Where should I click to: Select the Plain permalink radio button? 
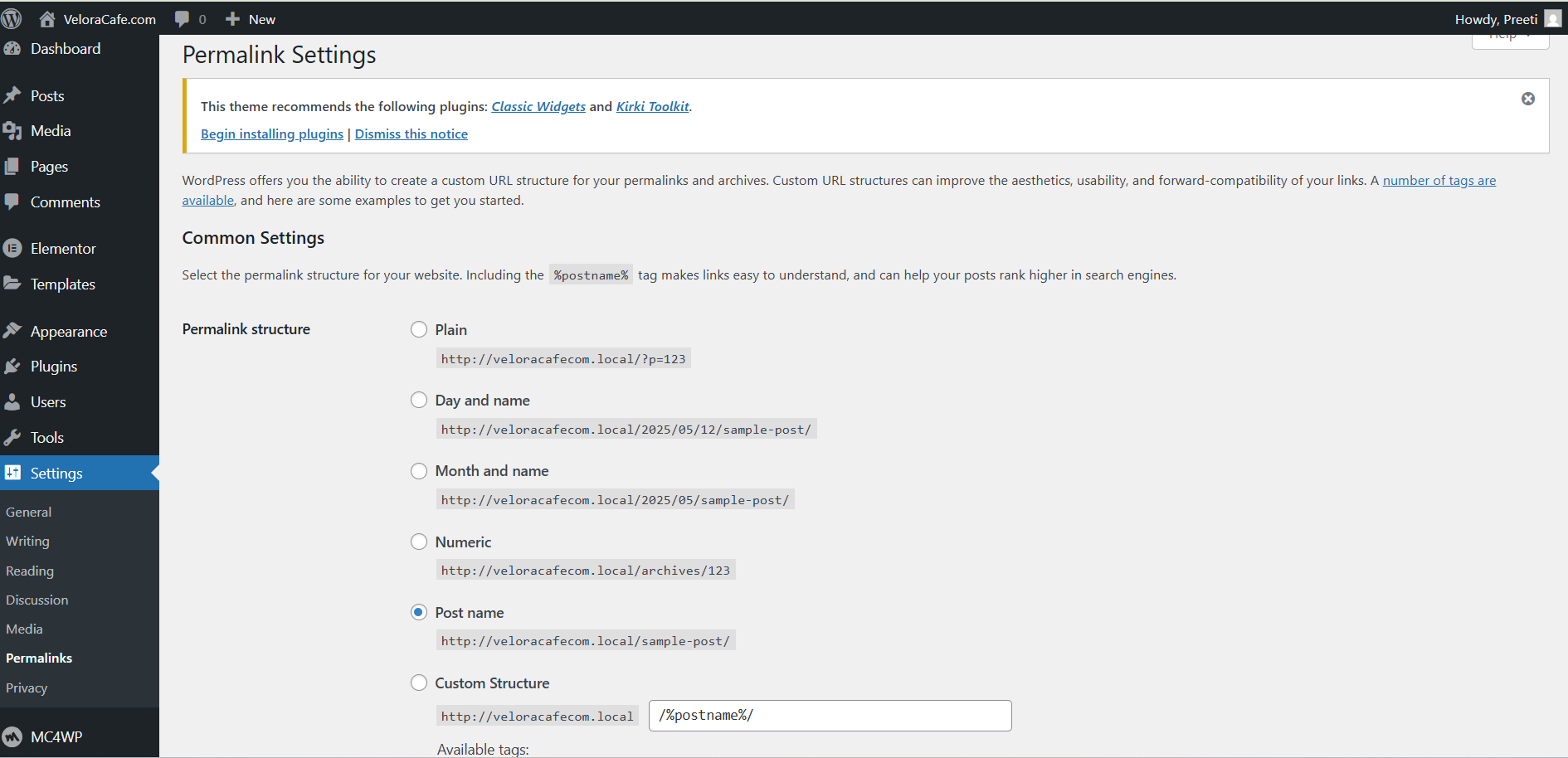(x=419, y=329)
